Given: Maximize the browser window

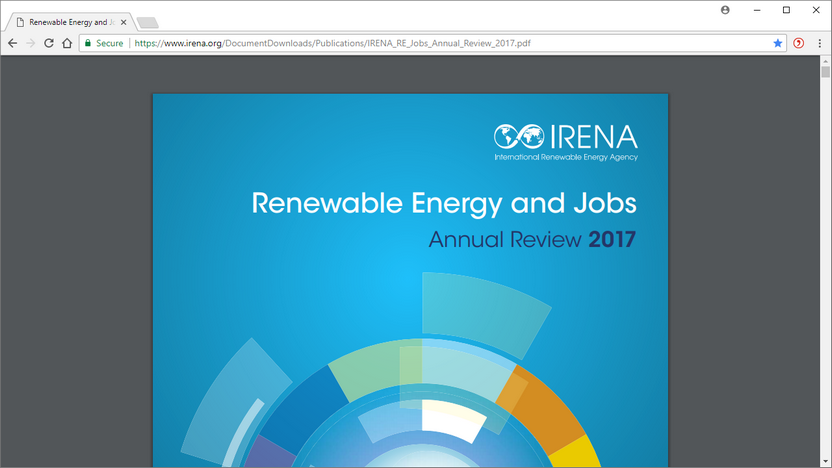Looking at the screenshot, I should pyautogui.click(x=786, y=10).
